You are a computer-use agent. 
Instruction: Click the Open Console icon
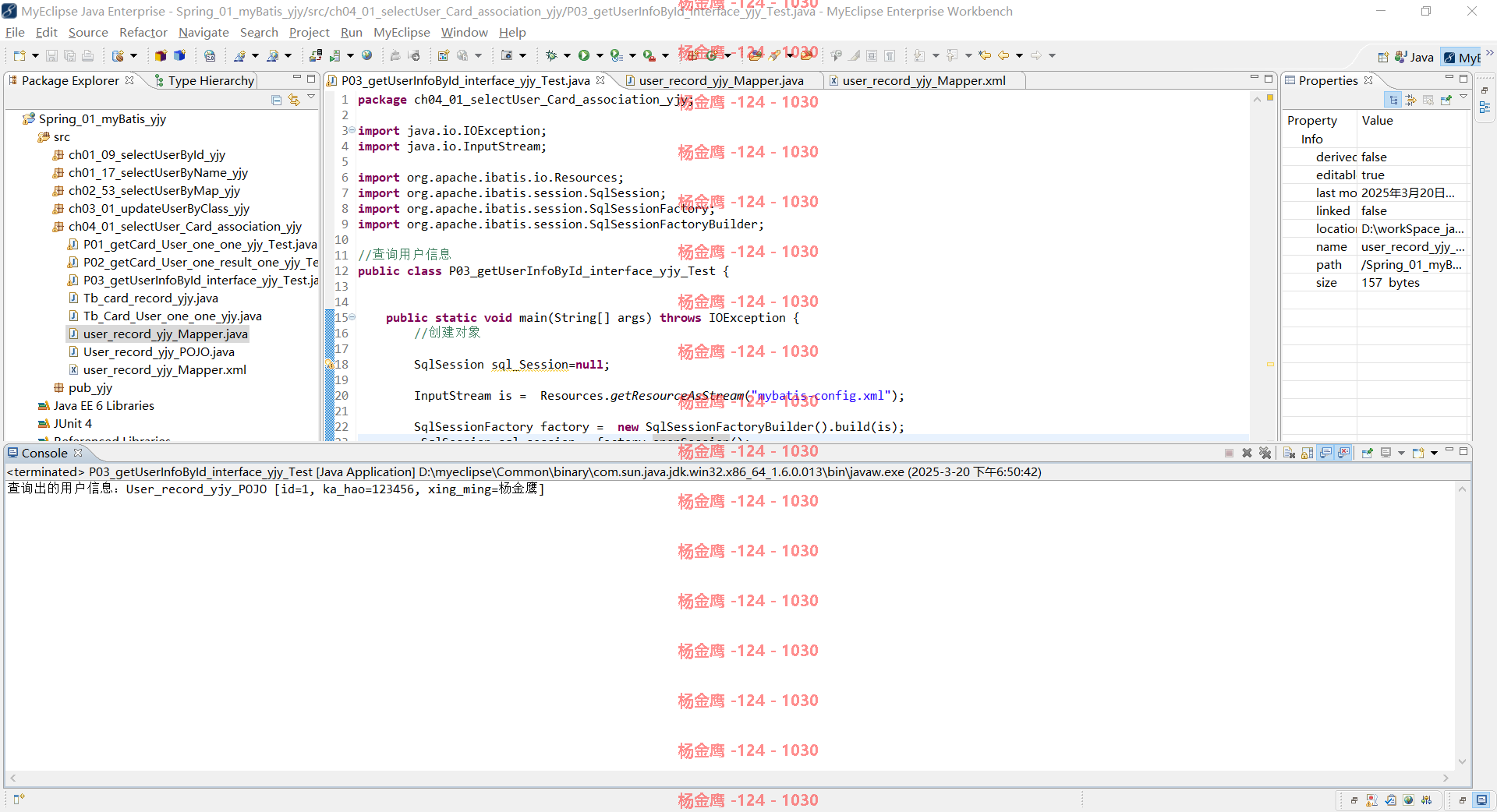1418,453
